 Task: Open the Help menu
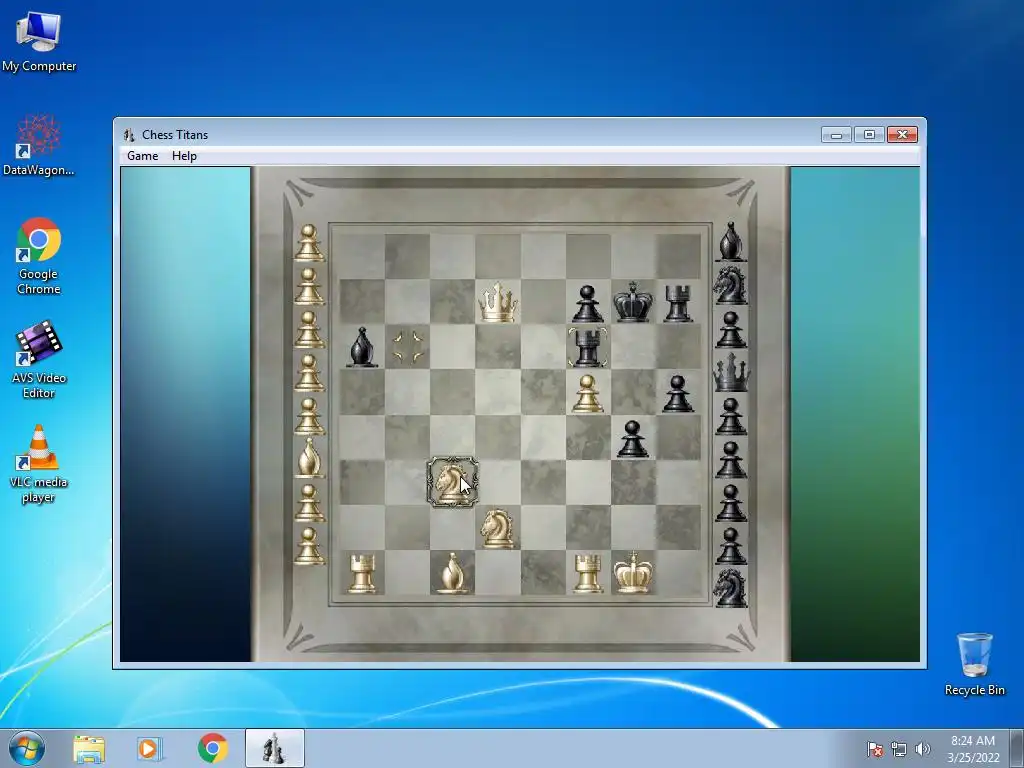pos(184,156)
